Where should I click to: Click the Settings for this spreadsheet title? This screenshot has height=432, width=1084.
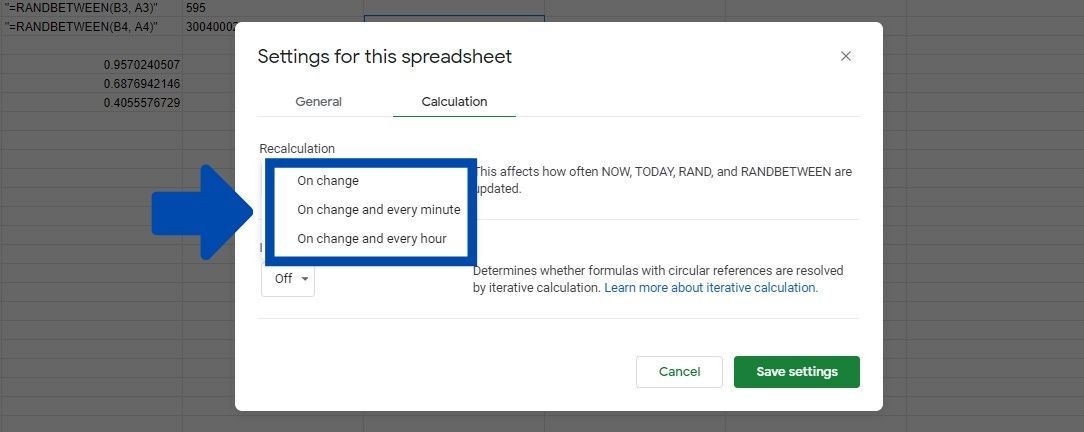[x=384, y=56]
